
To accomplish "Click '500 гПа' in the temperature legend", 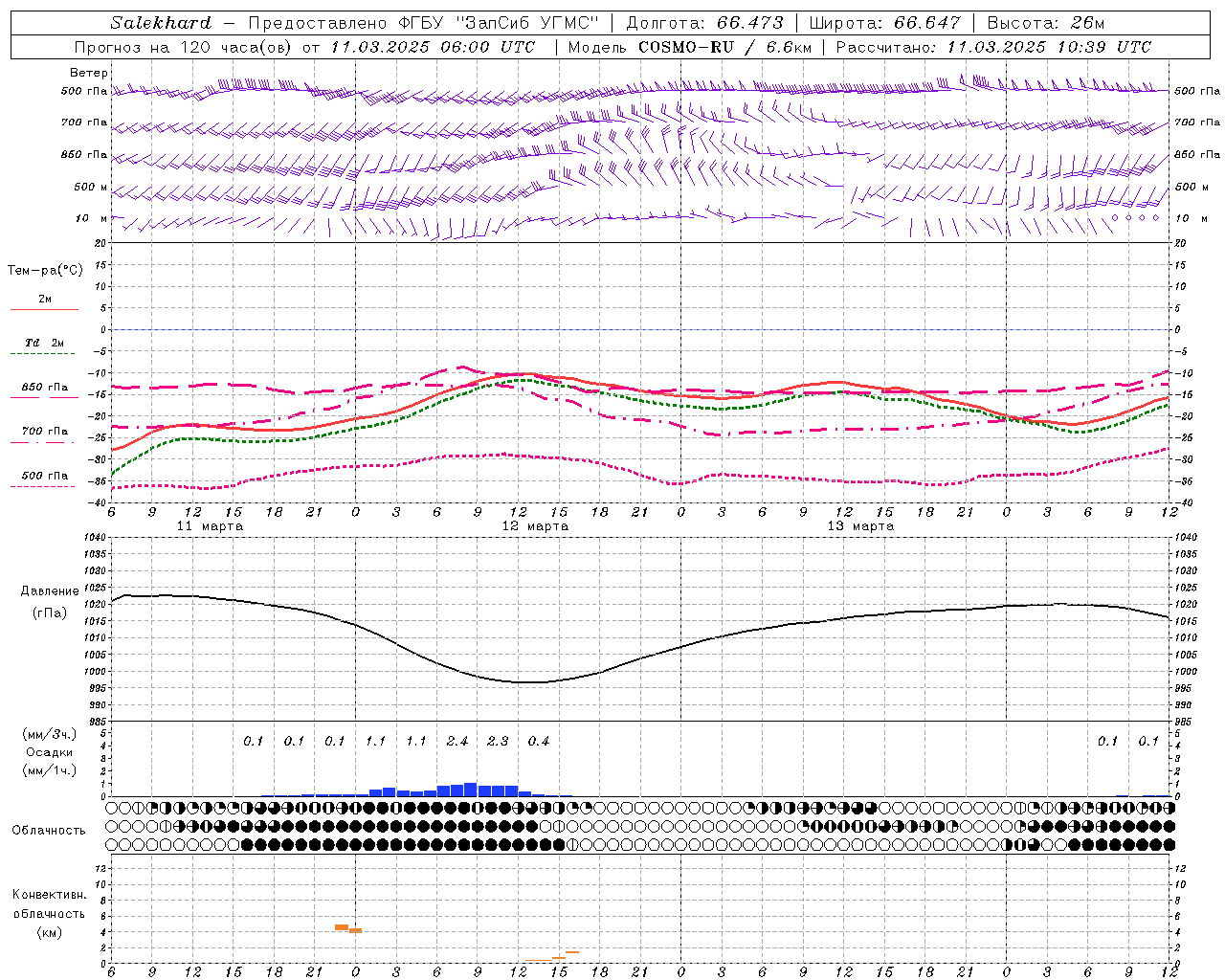I will (45, 476).
